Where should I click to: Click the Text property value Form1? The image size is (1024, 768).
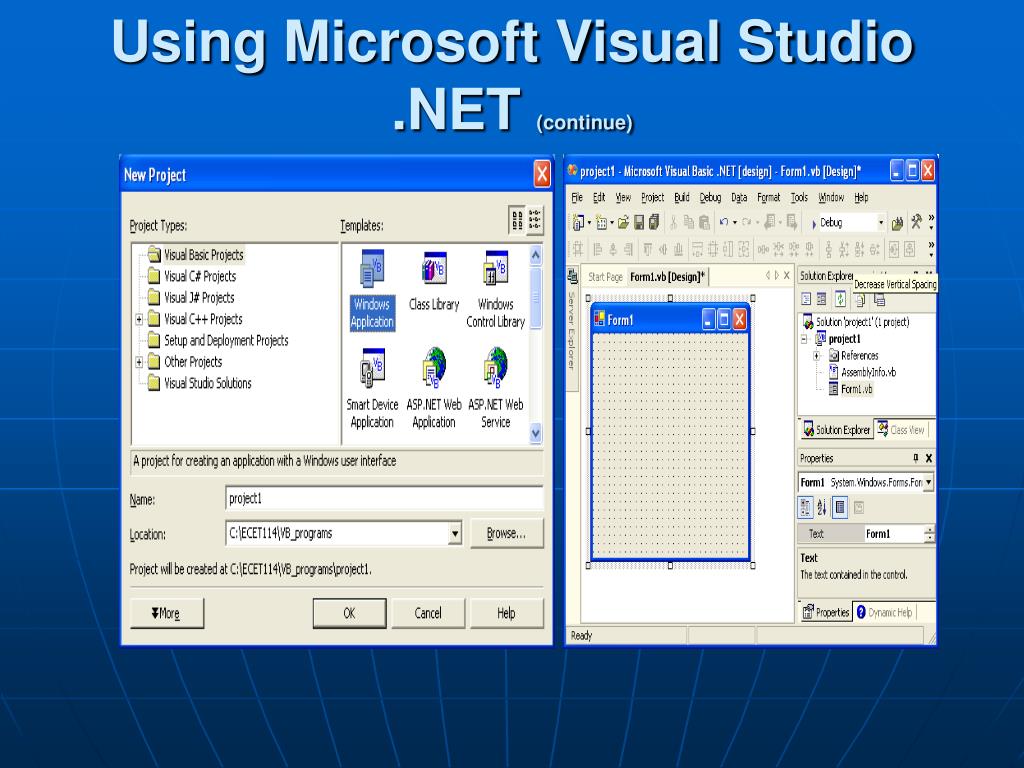(x=893, y=534)
